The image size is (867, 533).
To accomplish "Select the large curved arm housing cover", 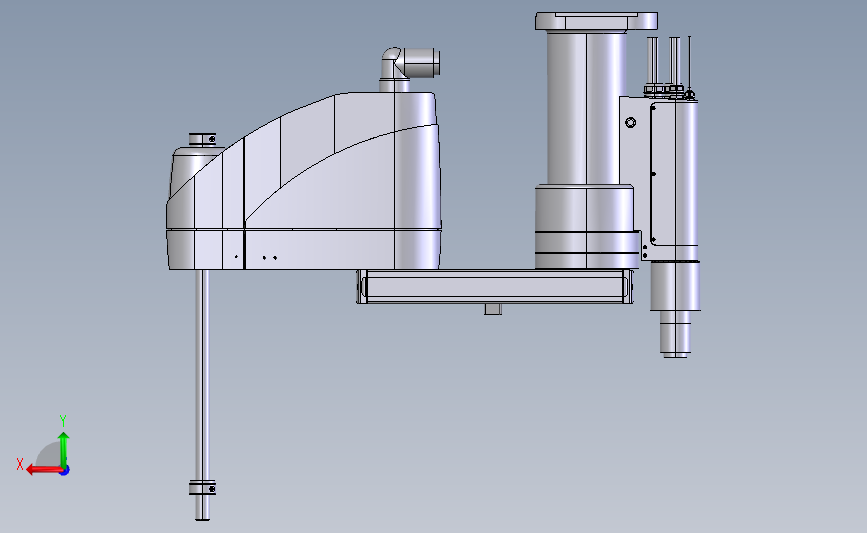I will tap(304, 182).
